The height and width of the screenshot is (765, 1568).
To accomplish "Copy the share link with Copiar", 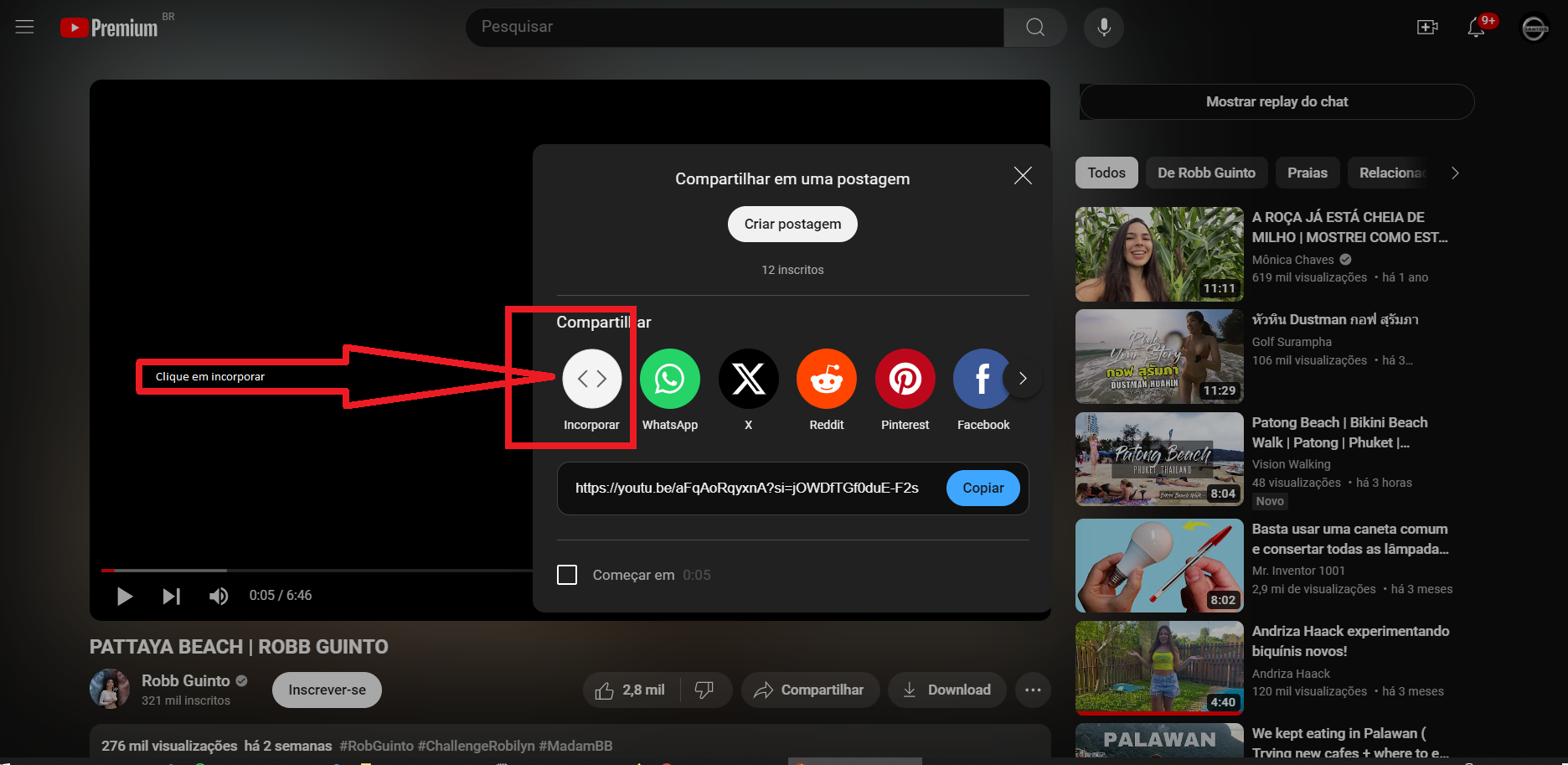I will (x=983, y=488).
